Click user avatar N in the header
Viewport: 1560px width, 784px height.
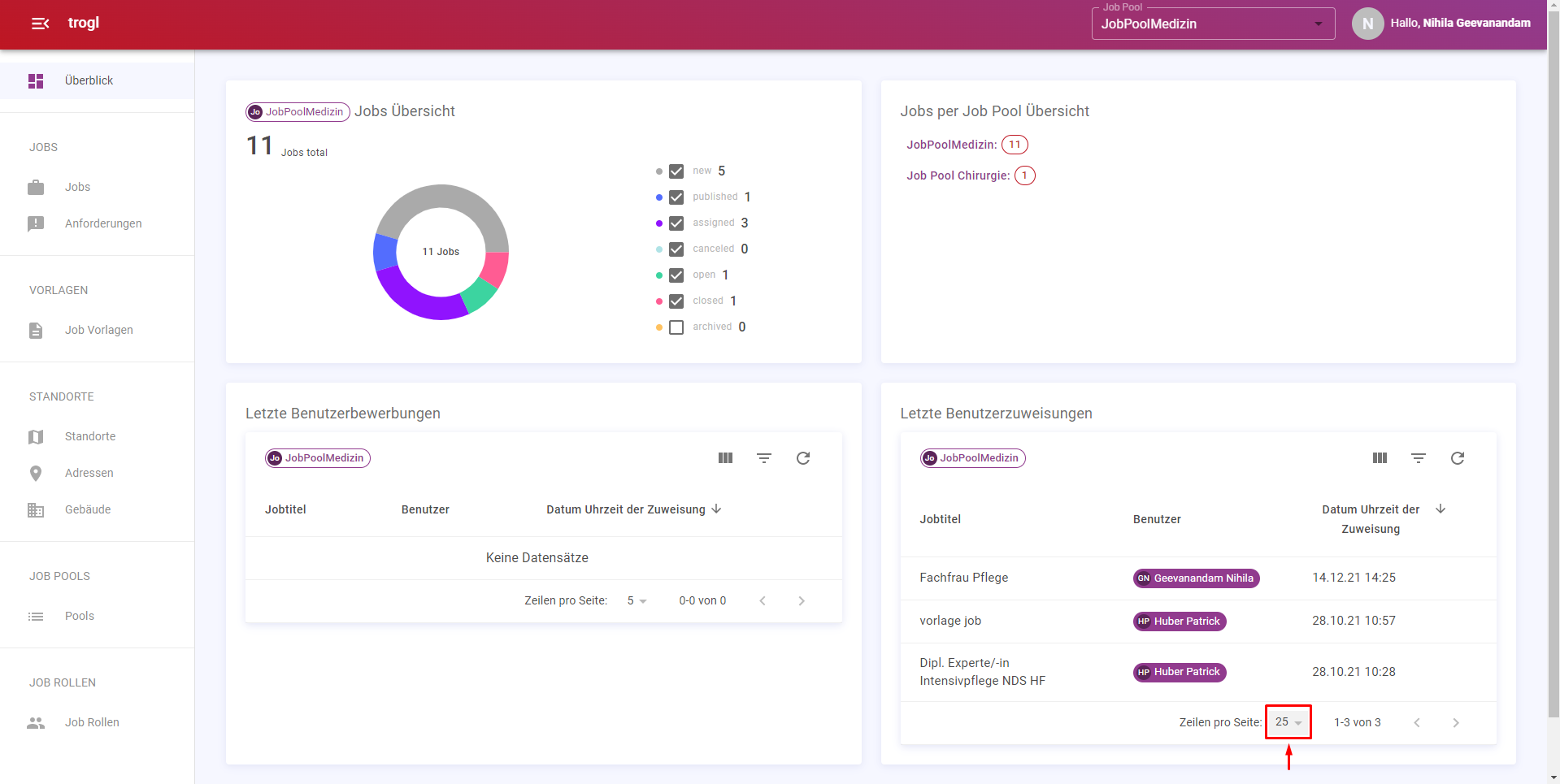point(1367,24)
